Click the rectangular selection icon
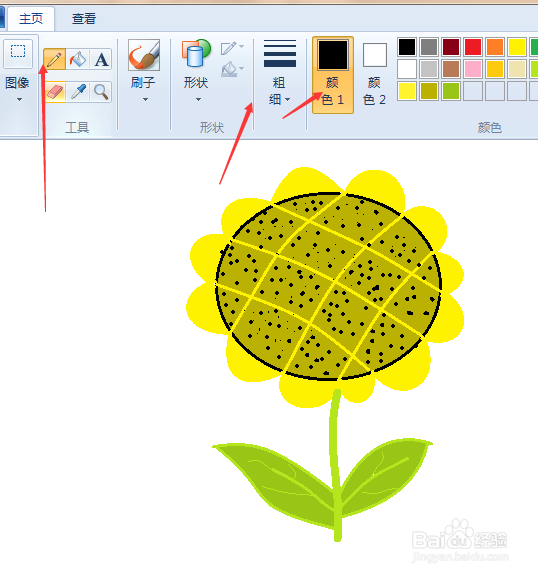538x576 pixels. (18, 51)
